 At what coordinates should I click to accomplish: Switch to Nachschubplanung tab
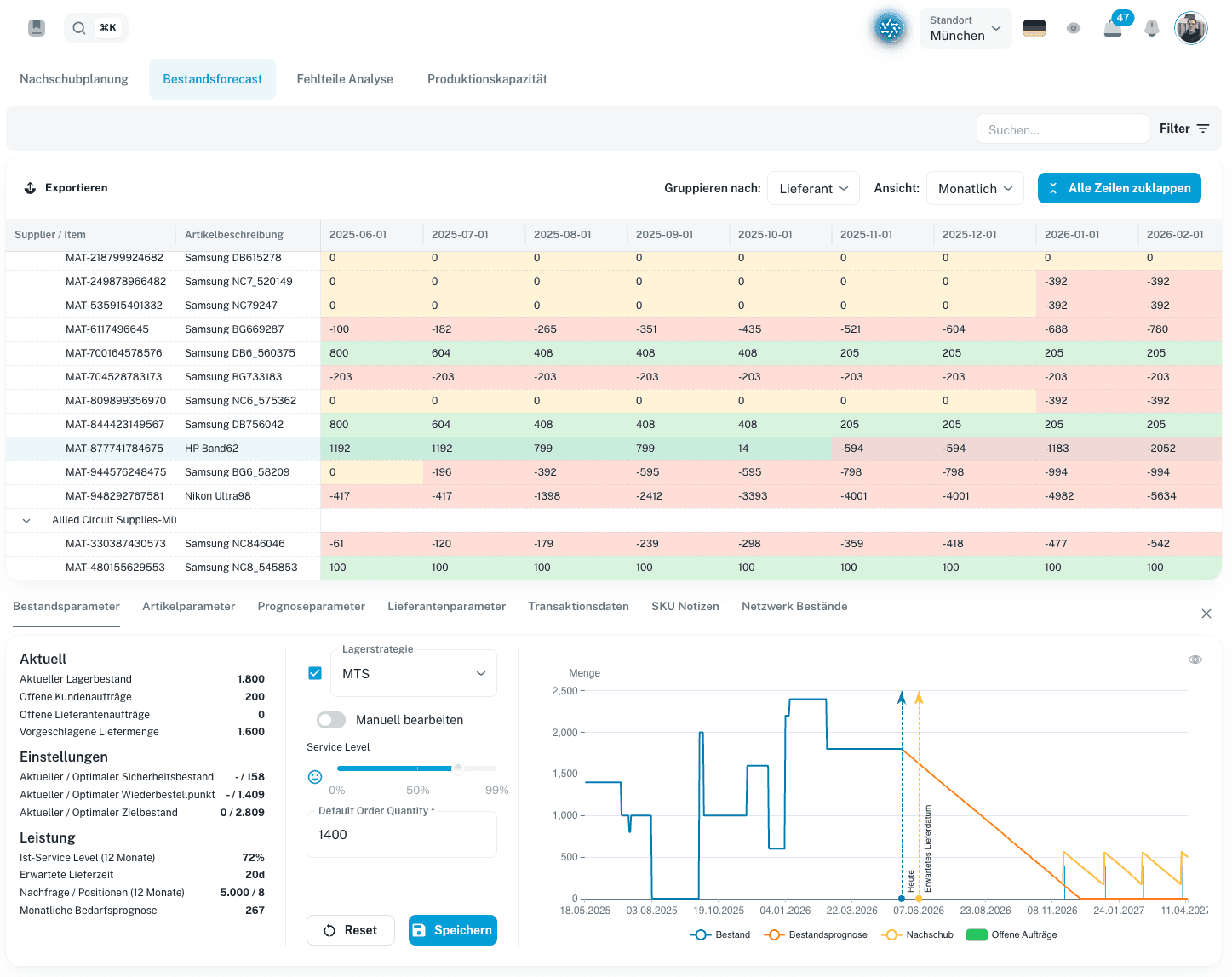tap(74, 79)
